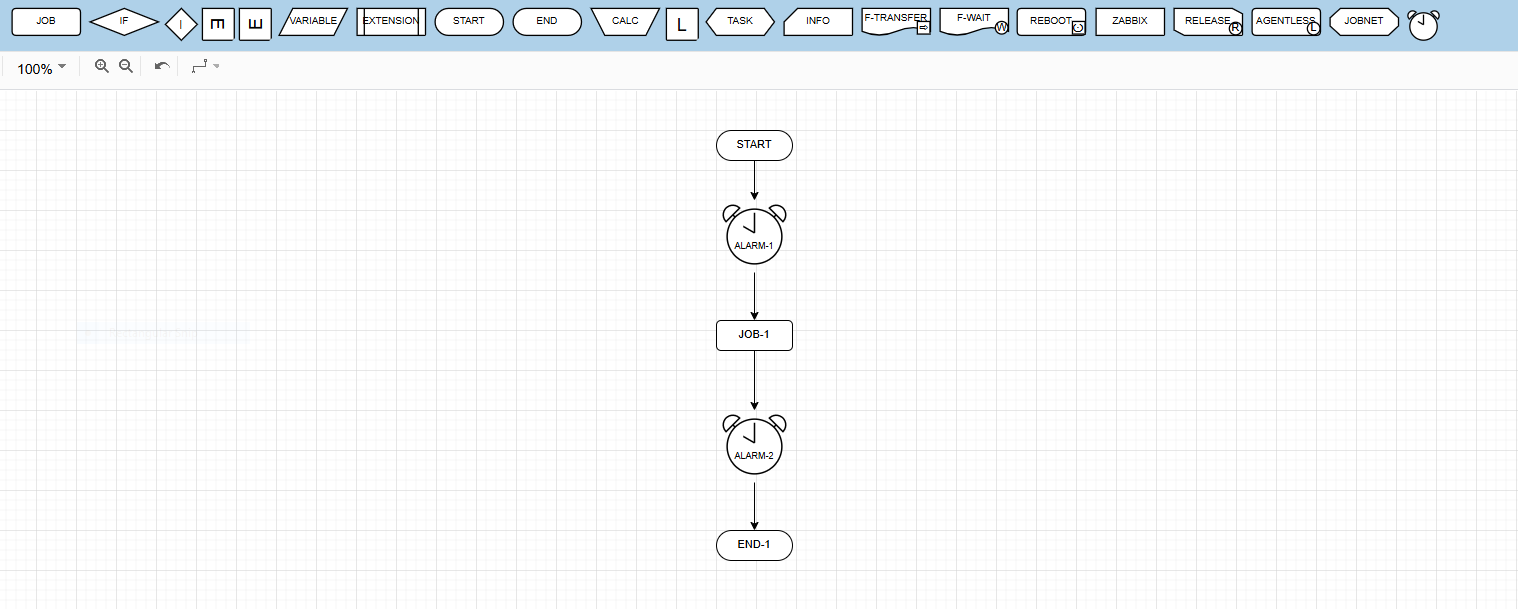Choose the JOBNET hexagon shape
The image size is (1518, 609).
tap(1364, 21)
